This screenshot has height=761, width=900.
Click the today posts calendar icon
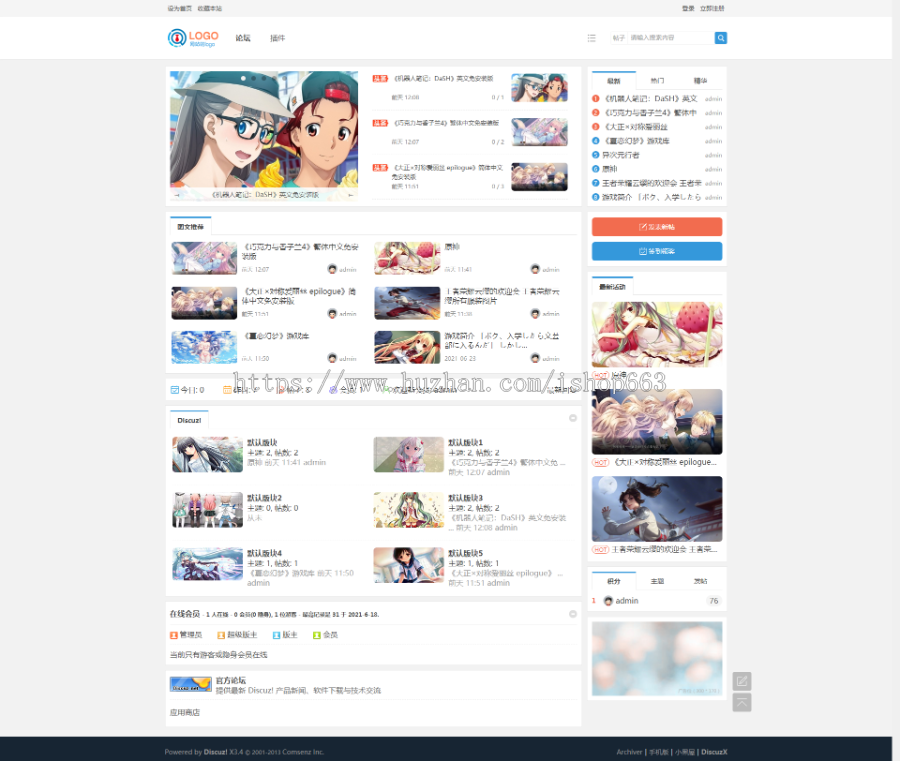coord(174,390)
